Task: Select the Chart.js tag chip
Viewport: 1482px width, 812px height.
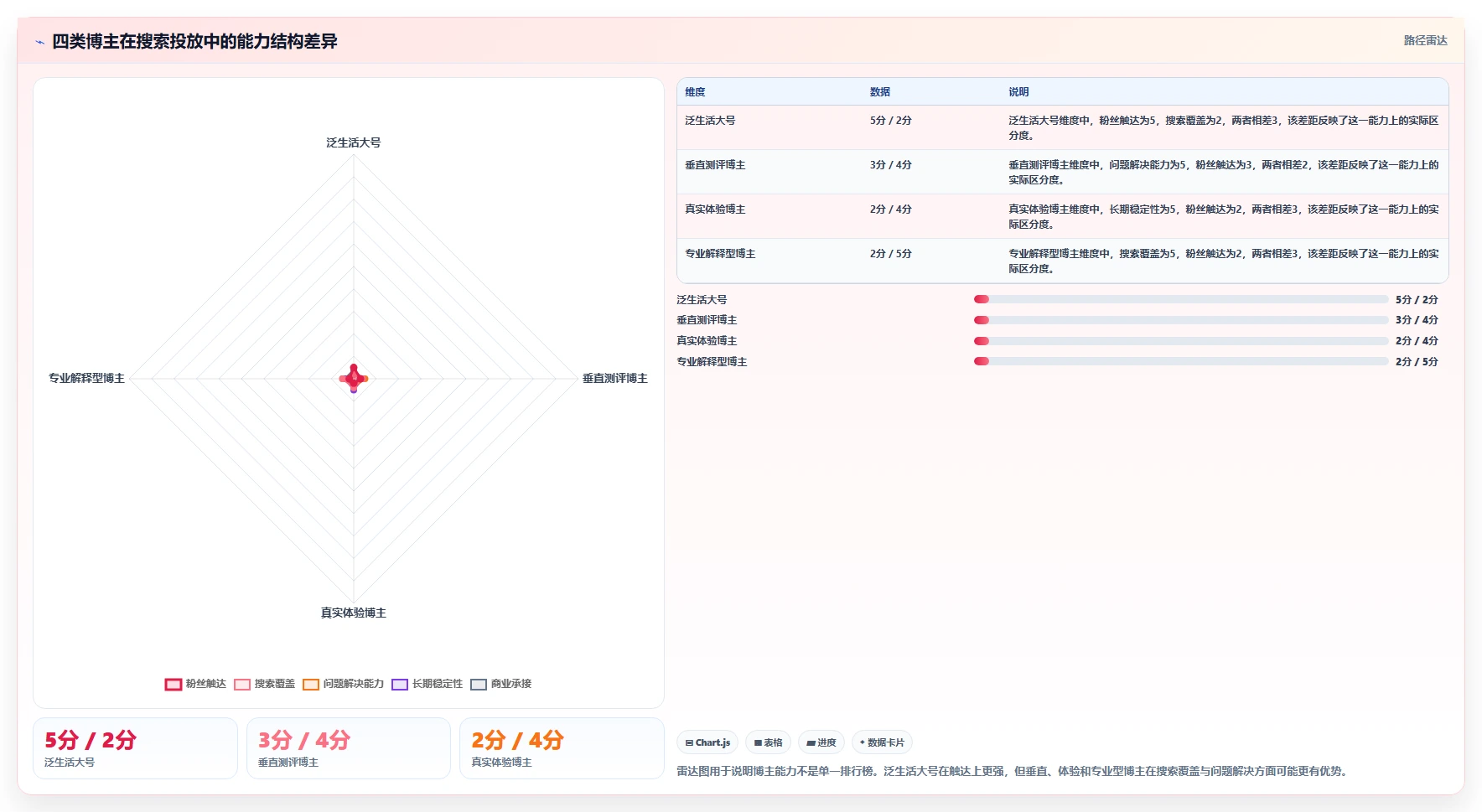Action: (707, 742)
